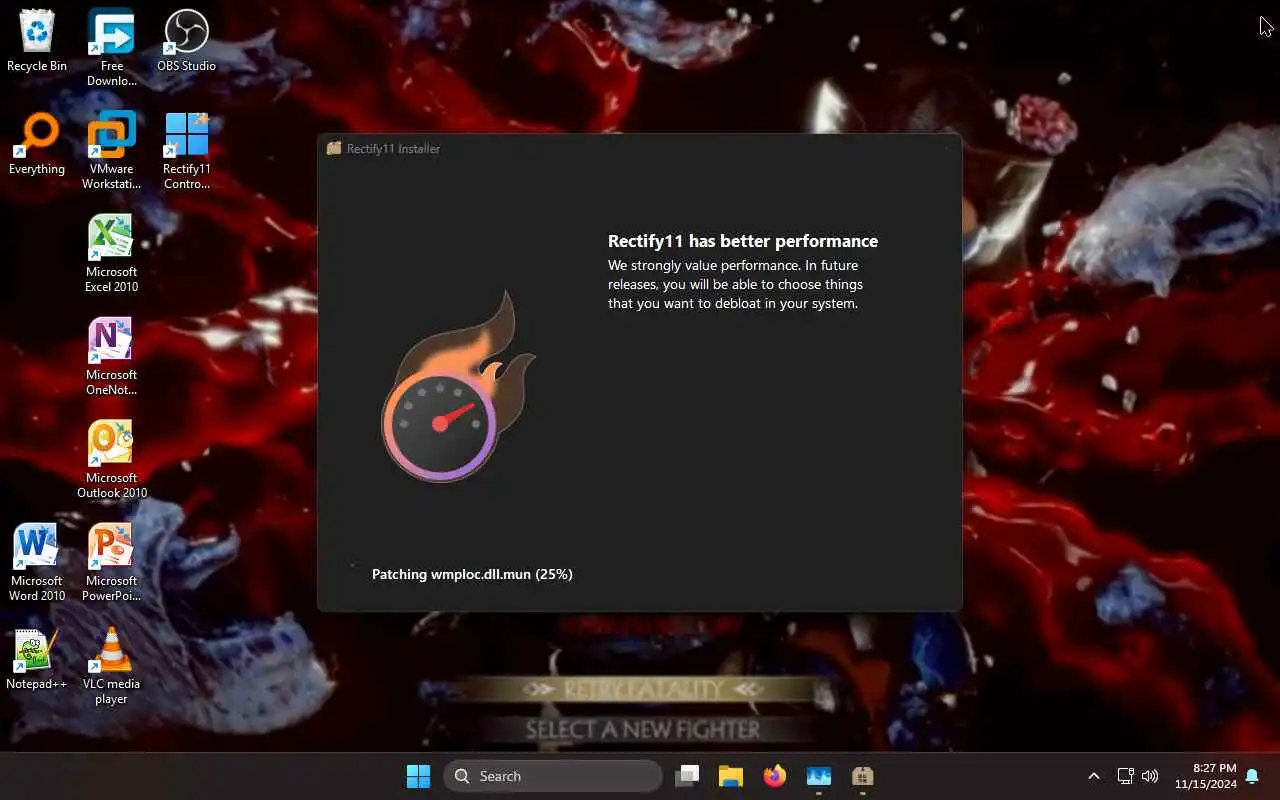
Task: Select the Microsoft OneNote desktop shortcut
Action: [x=111, y=357]
